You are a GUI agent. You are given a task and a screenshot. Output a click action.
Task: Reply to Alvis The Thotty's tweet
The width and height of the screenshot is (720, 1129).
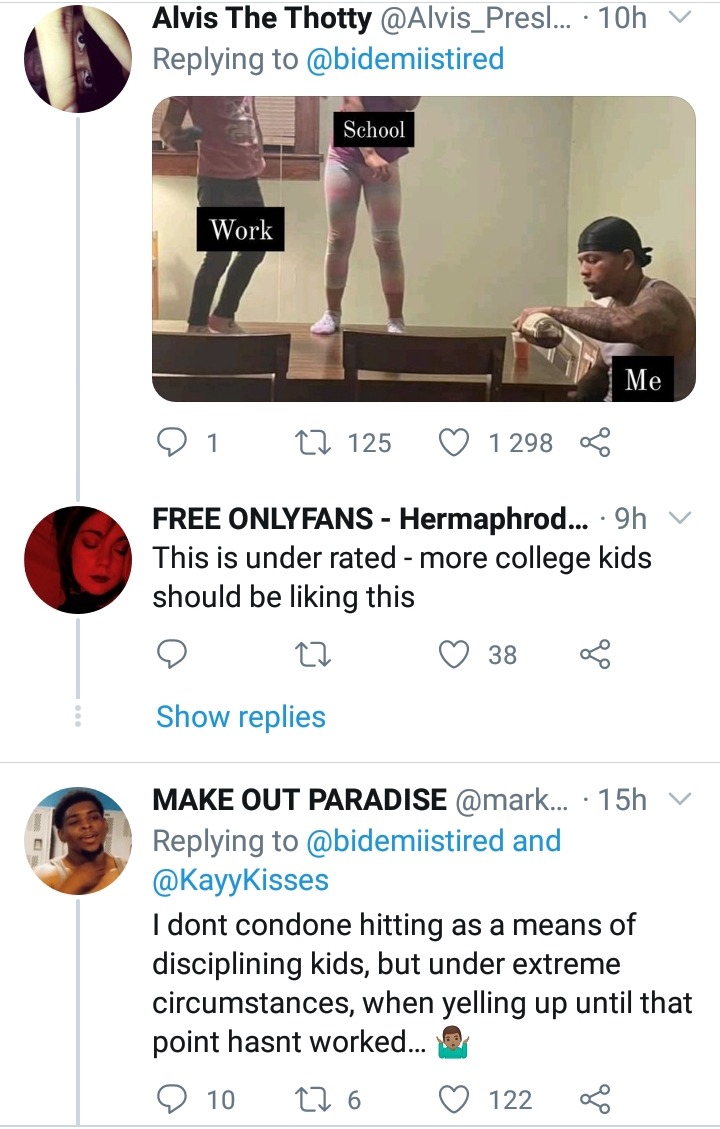click(172, 442)
